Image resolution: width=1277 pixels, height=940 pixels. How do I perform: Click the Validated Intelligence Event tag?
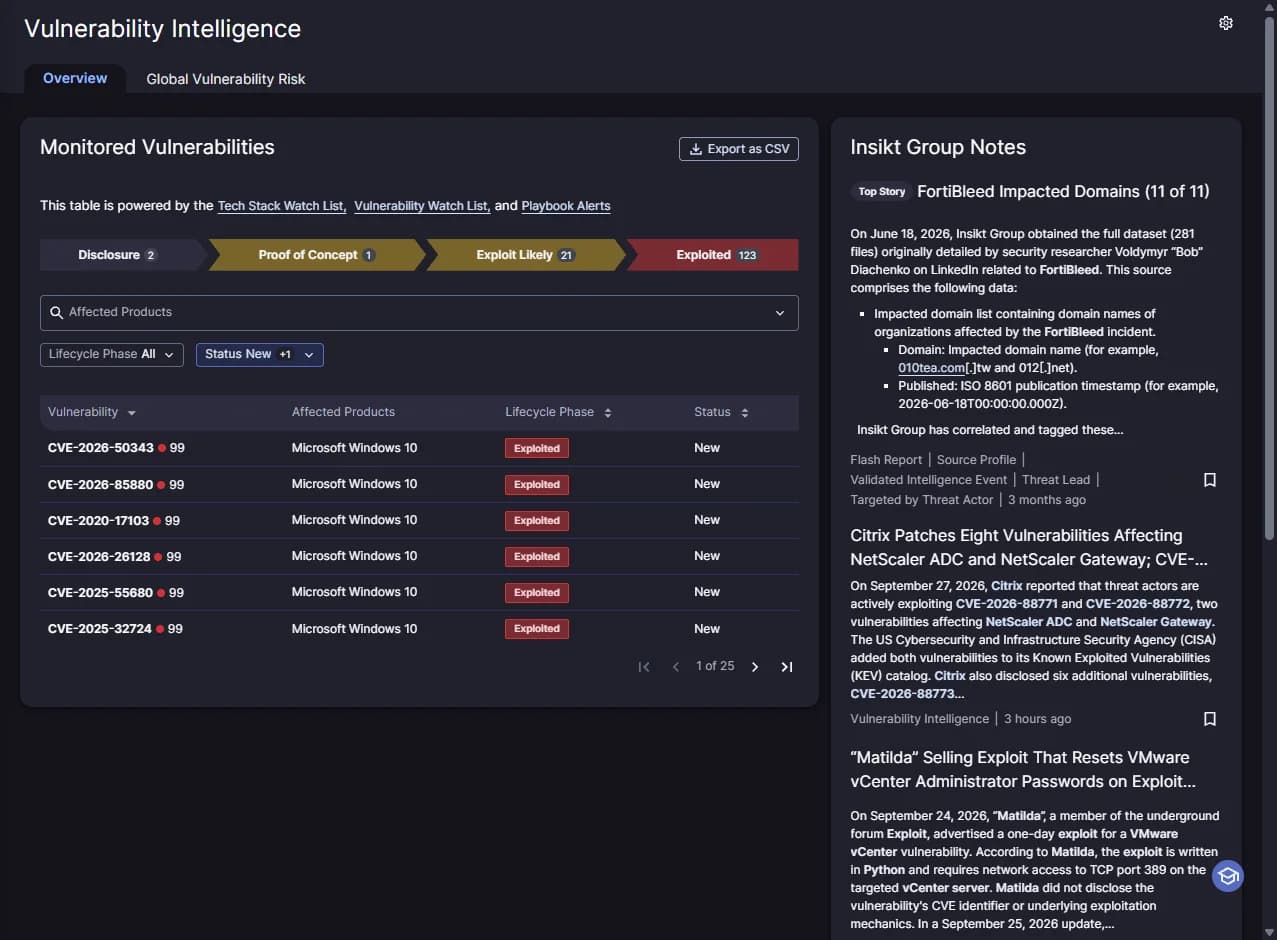(x=928, y=480)
